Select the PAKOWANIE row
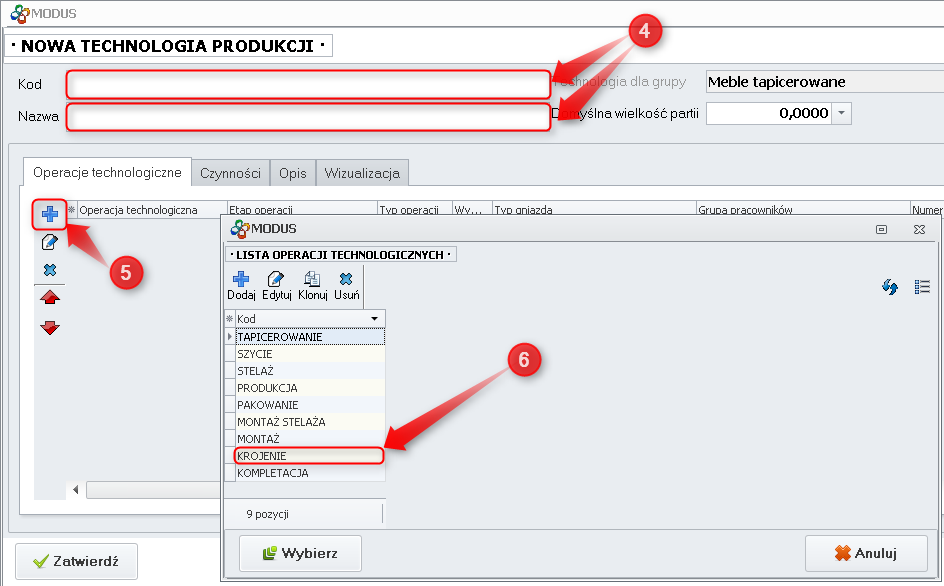 [x=310, y=405]
